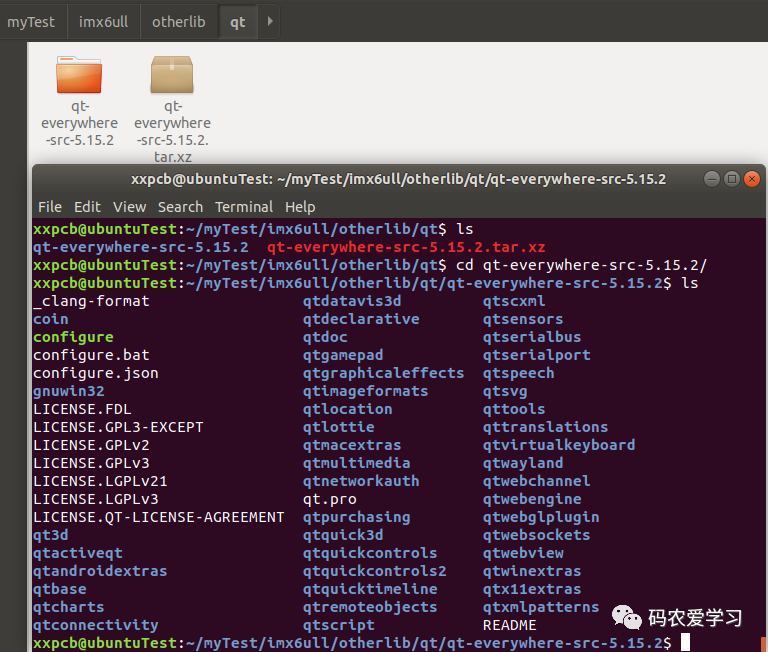Image resolution: width=768 pixels, height=652 pixels.
Task: Click the qtconnectivity directory entry
Action: click(x=96, y=625)
